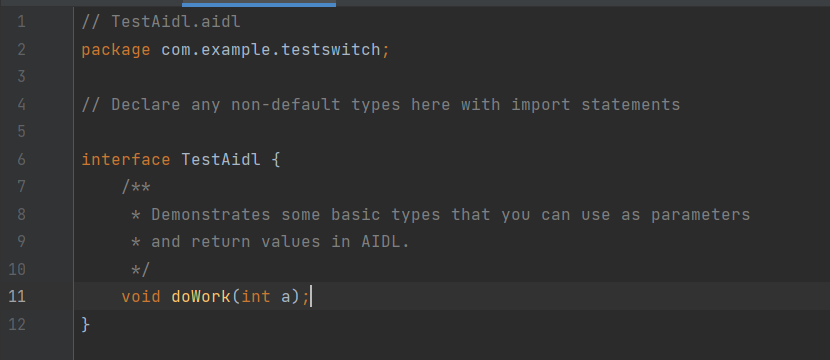The height and width of the screenshot is (360, 830).
Task: Click the Declare any non-default types comment
Action: [x=381, y=105]
